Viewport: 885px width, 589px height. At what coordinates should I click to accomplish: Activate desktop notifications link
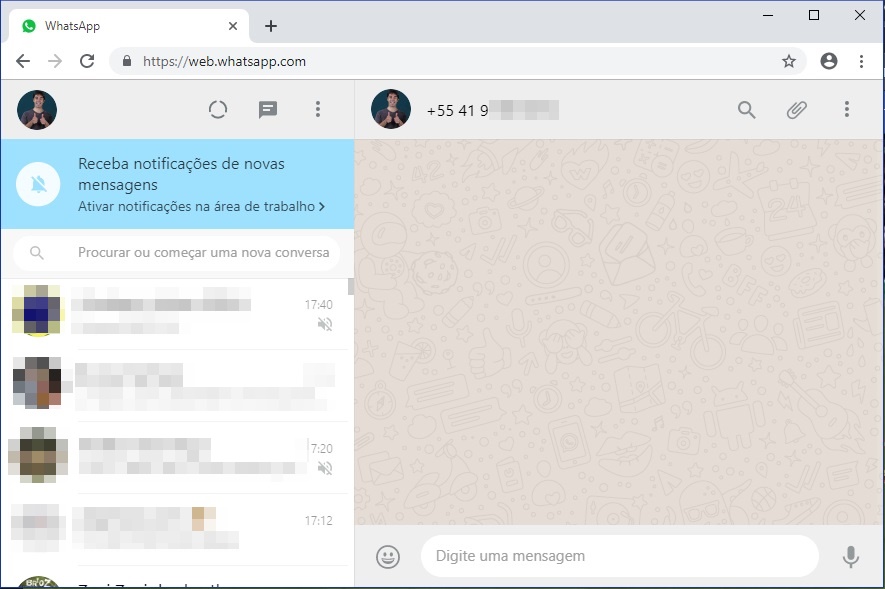201,206
